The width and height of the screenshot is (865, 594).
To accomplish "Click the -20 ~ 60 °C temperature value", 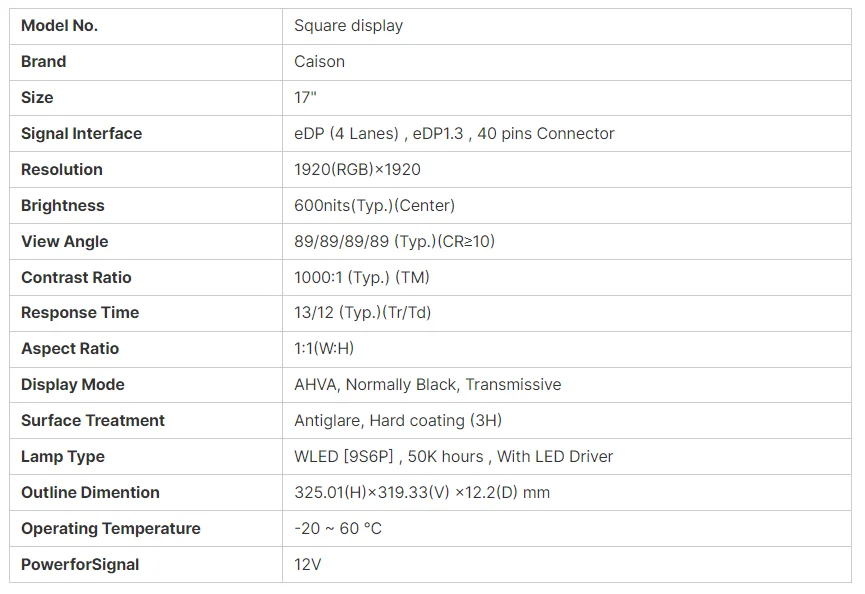I will [337, 529].
